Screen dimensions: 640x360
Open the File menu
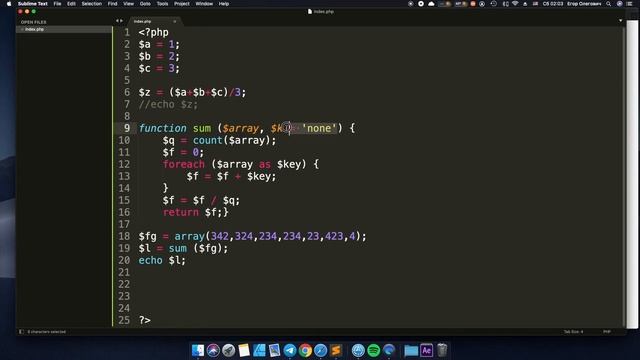coord(57,4)
